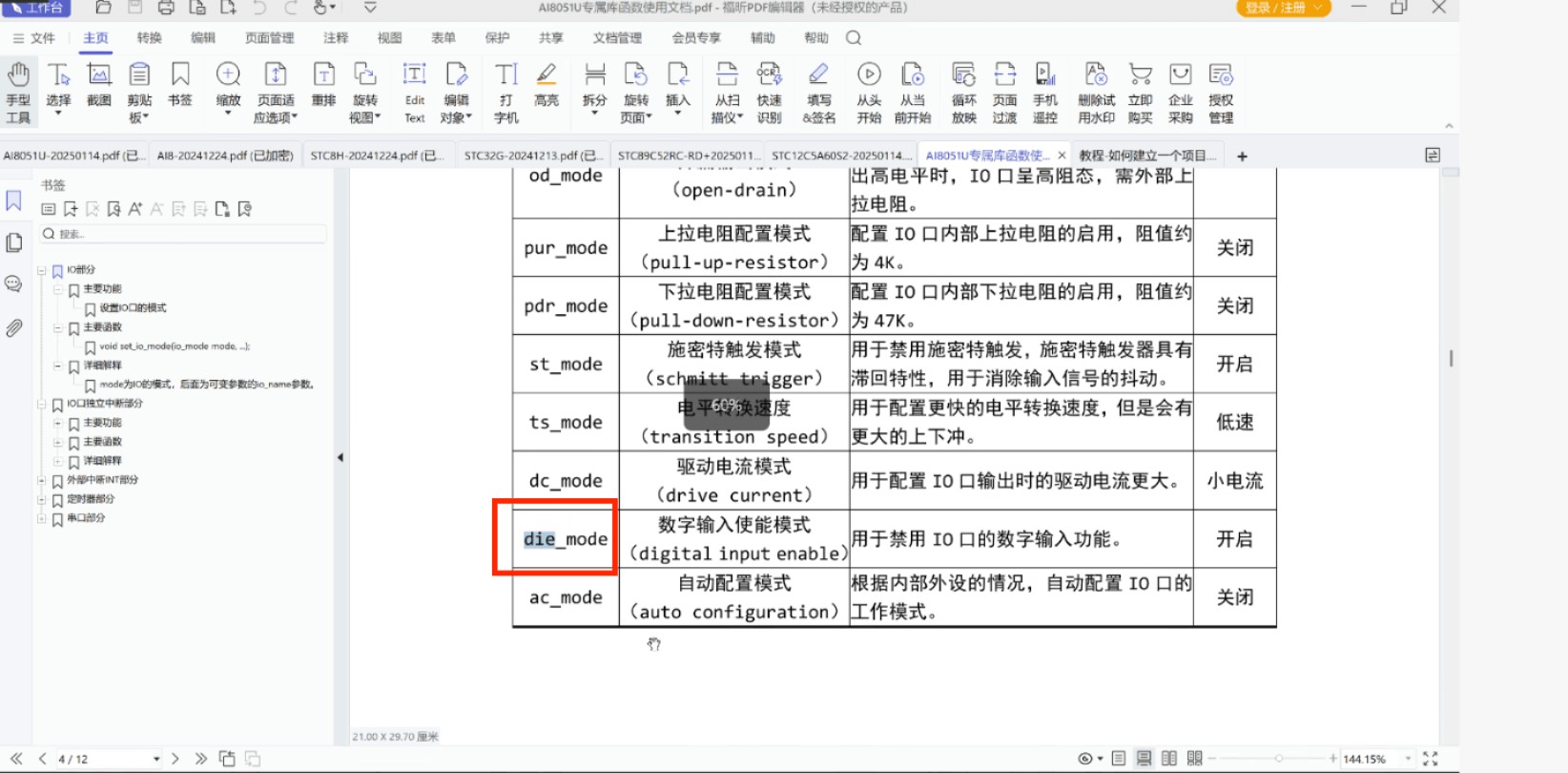Expand the 串口部分 bookmark node
The height and width of the screenshot is (773, 1568).
tap(42, 518)
